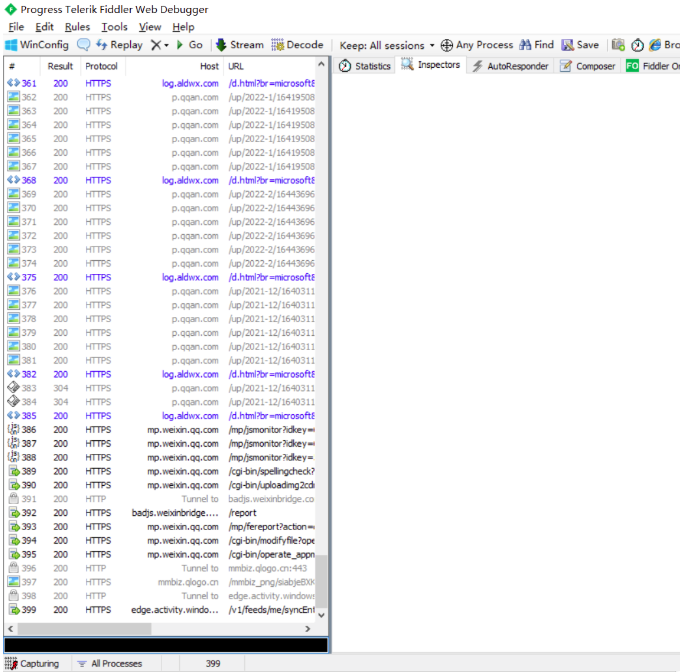Open the Help menu
Screen dimensions: 685x672
tap(183, 27)
